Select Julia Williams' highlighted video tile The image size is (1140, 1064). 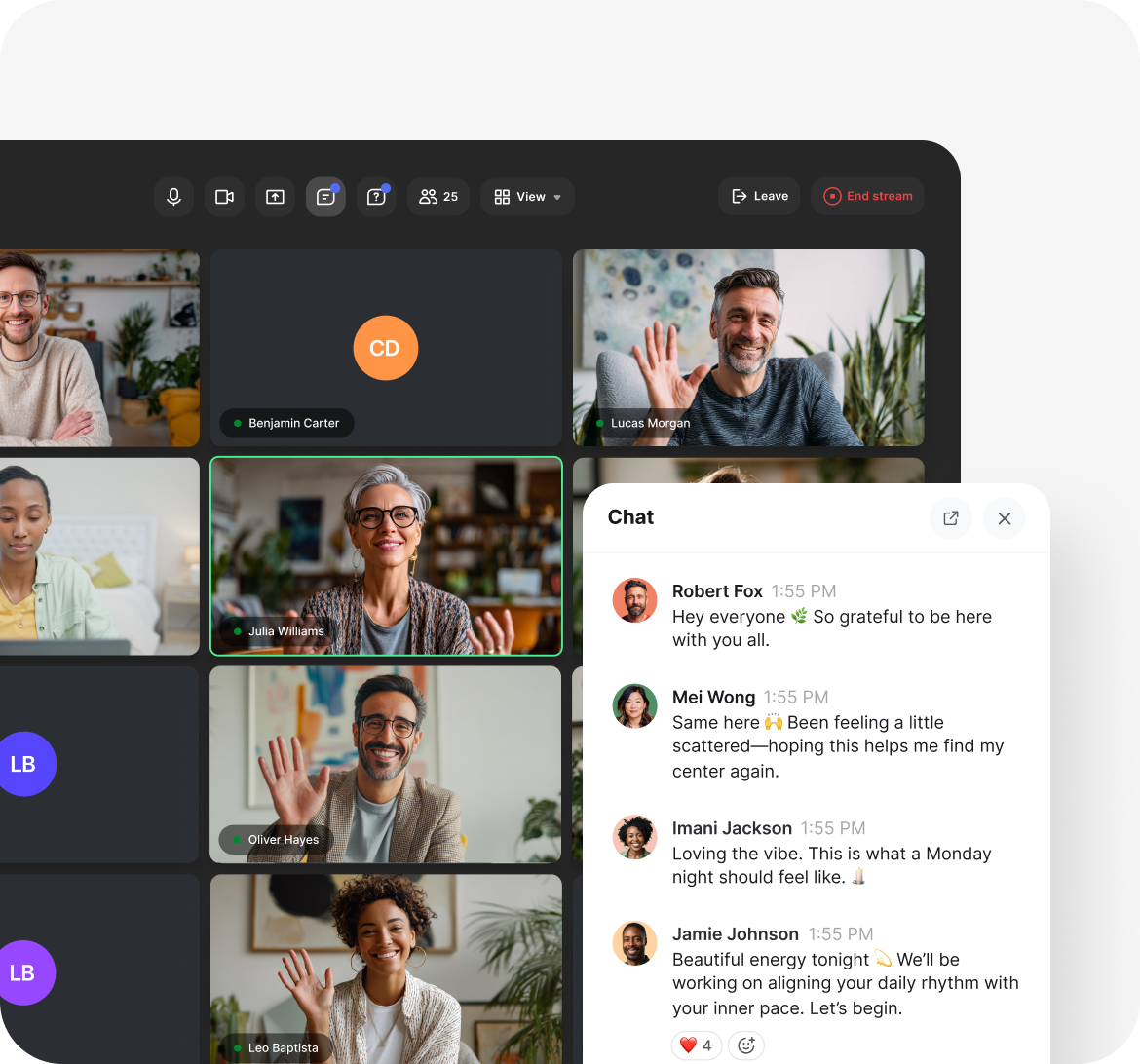point(386,555)
